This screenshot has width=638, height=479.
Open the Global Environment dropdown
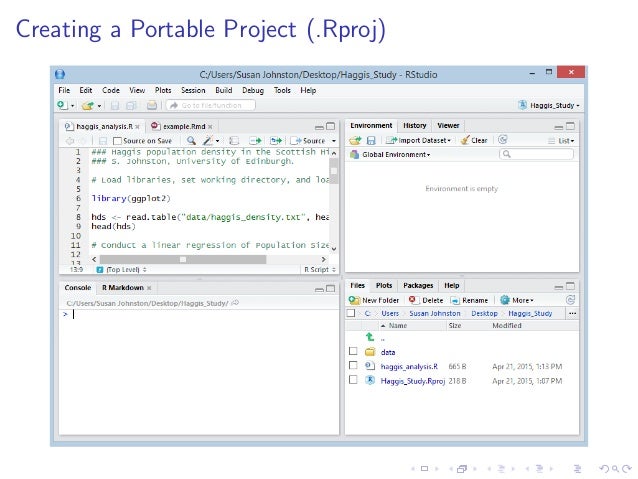point(390,155)
